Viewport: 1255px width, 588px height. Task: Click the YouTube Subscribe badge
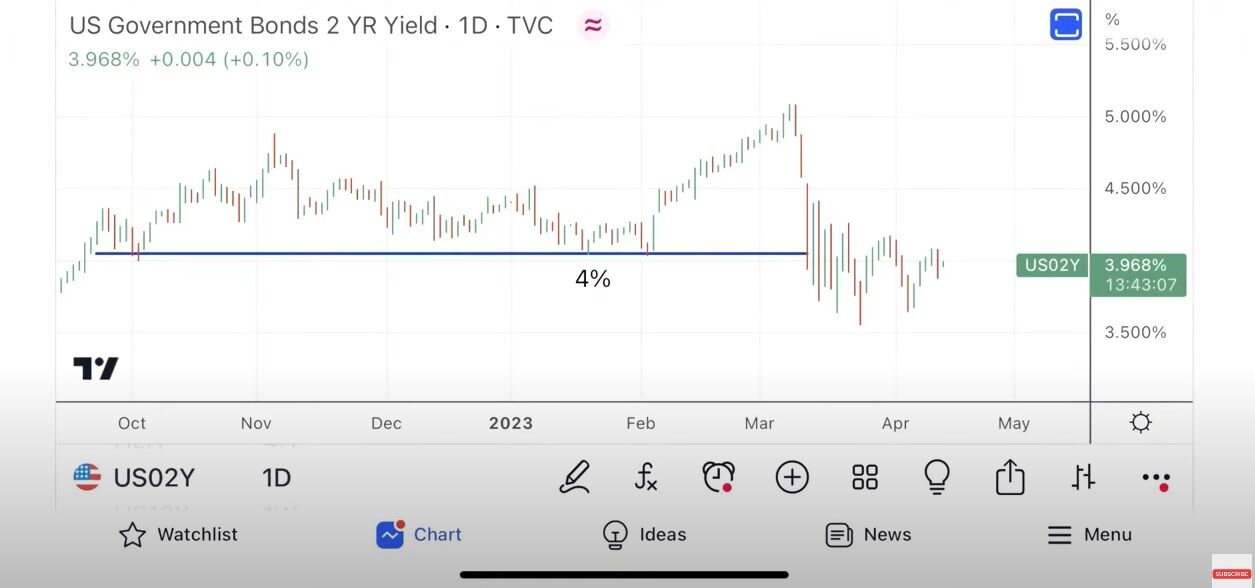(1231, 573)
